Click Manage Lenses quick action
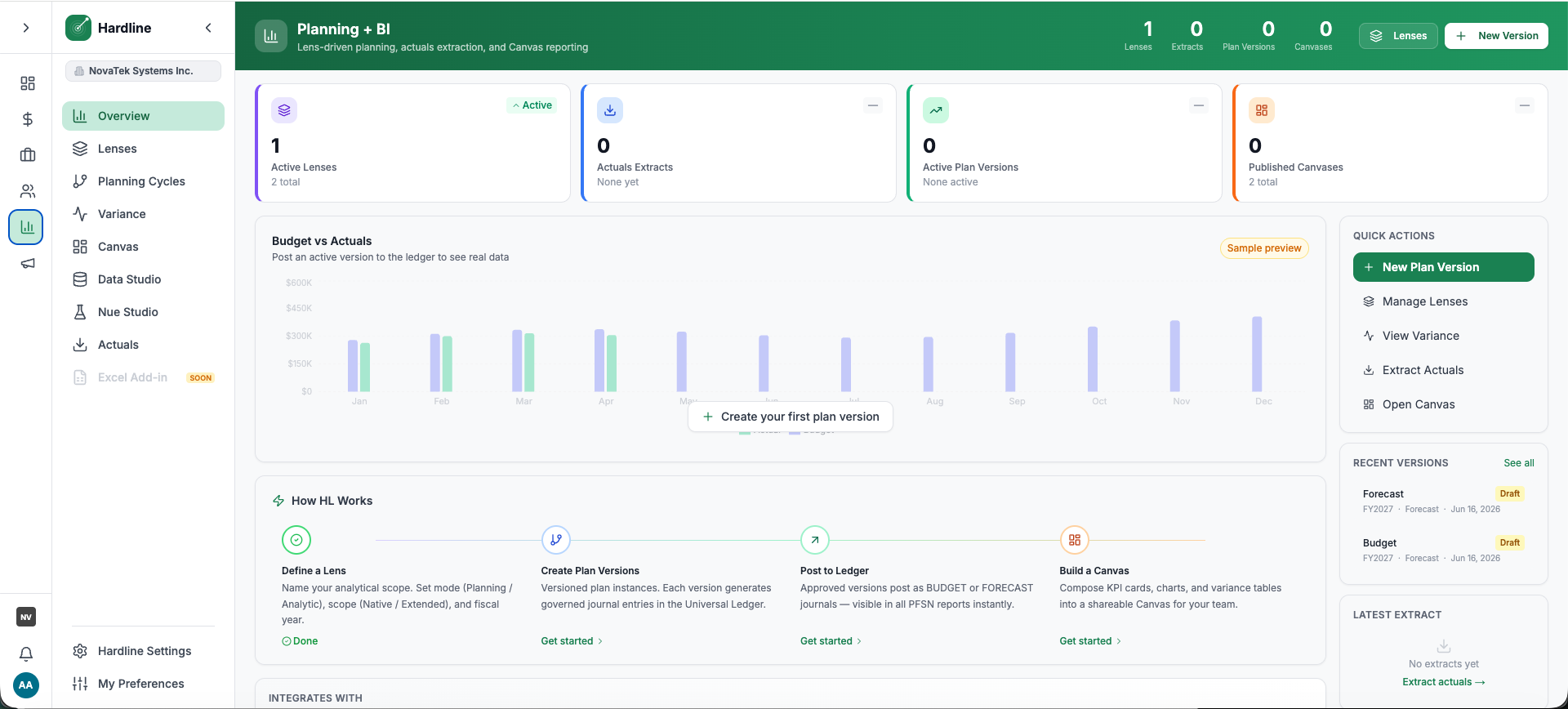The image size is (1568, 709). click(x=1444, y=301)
